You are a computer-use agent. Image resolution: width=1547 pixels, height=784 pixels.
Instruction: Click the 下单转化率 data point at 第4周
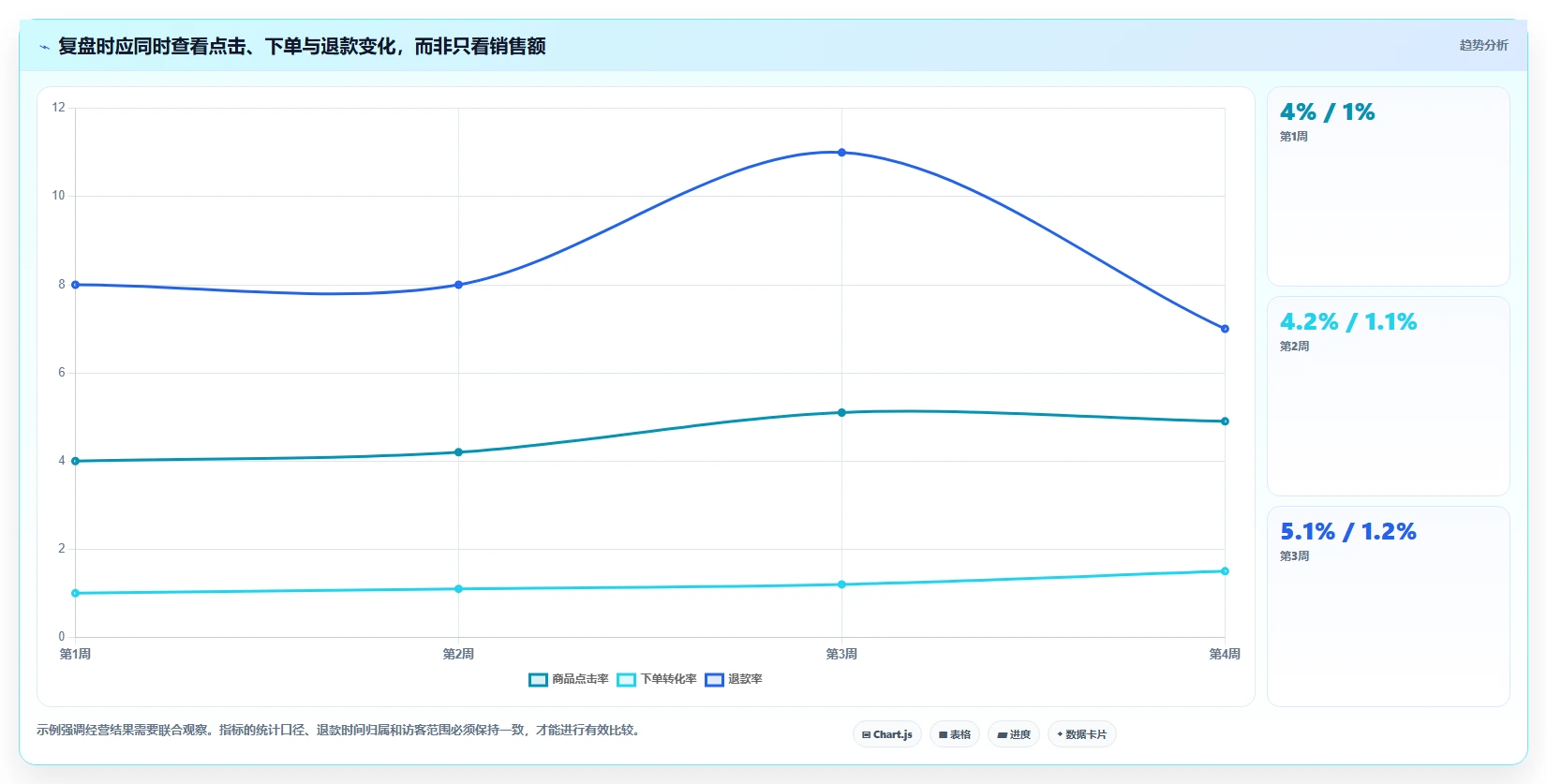(x=1225, y=571)
